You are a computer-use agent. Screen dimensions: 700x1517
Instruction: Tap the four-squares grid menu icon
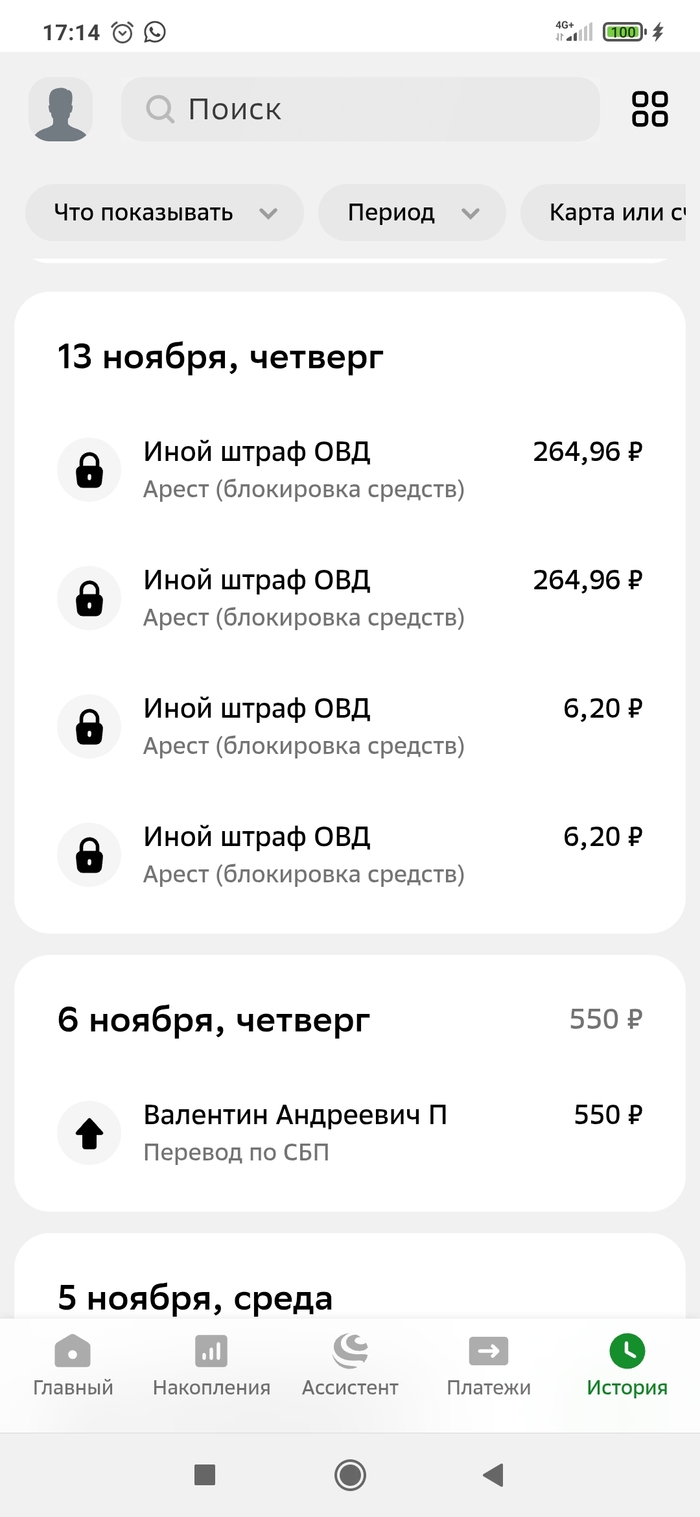click(x=650, y=109)
